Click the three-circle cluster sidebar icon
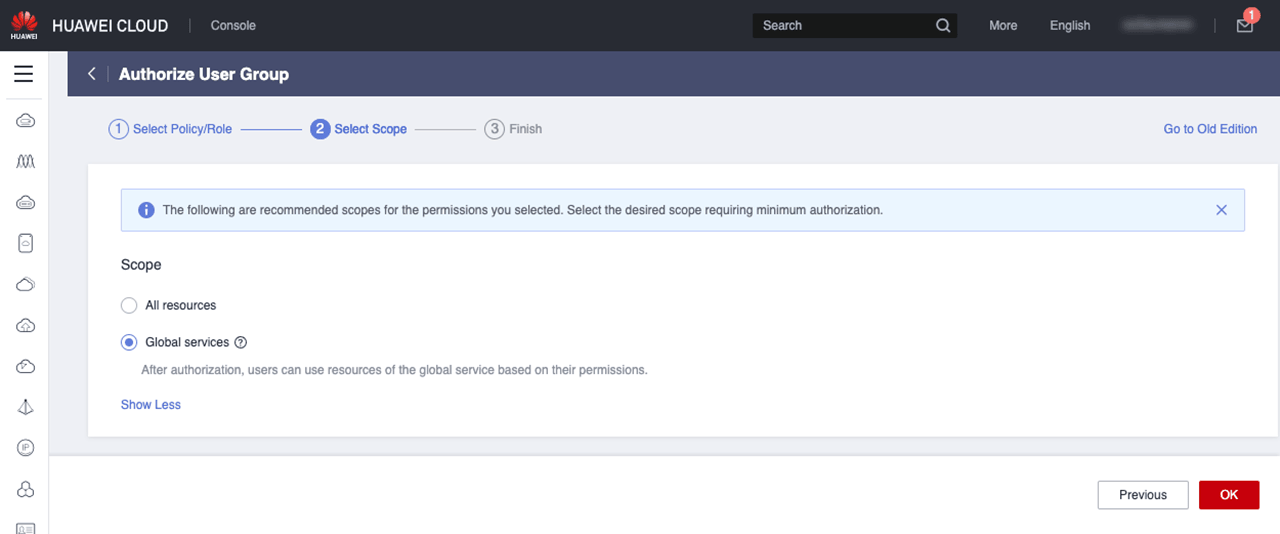 (x=26, y=489)
